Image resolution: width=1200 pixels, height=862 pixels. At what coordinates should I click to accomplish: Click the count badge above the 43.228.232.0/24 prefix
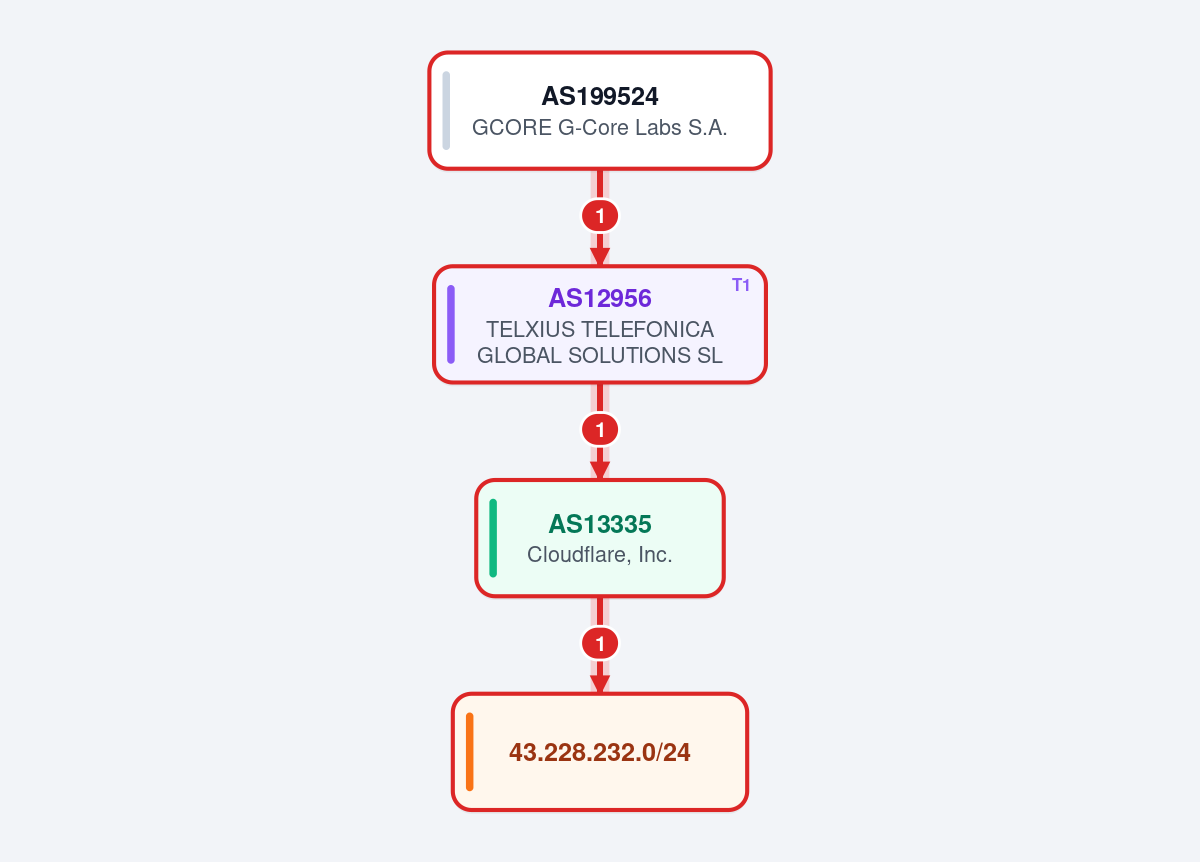tap(600, 644)
